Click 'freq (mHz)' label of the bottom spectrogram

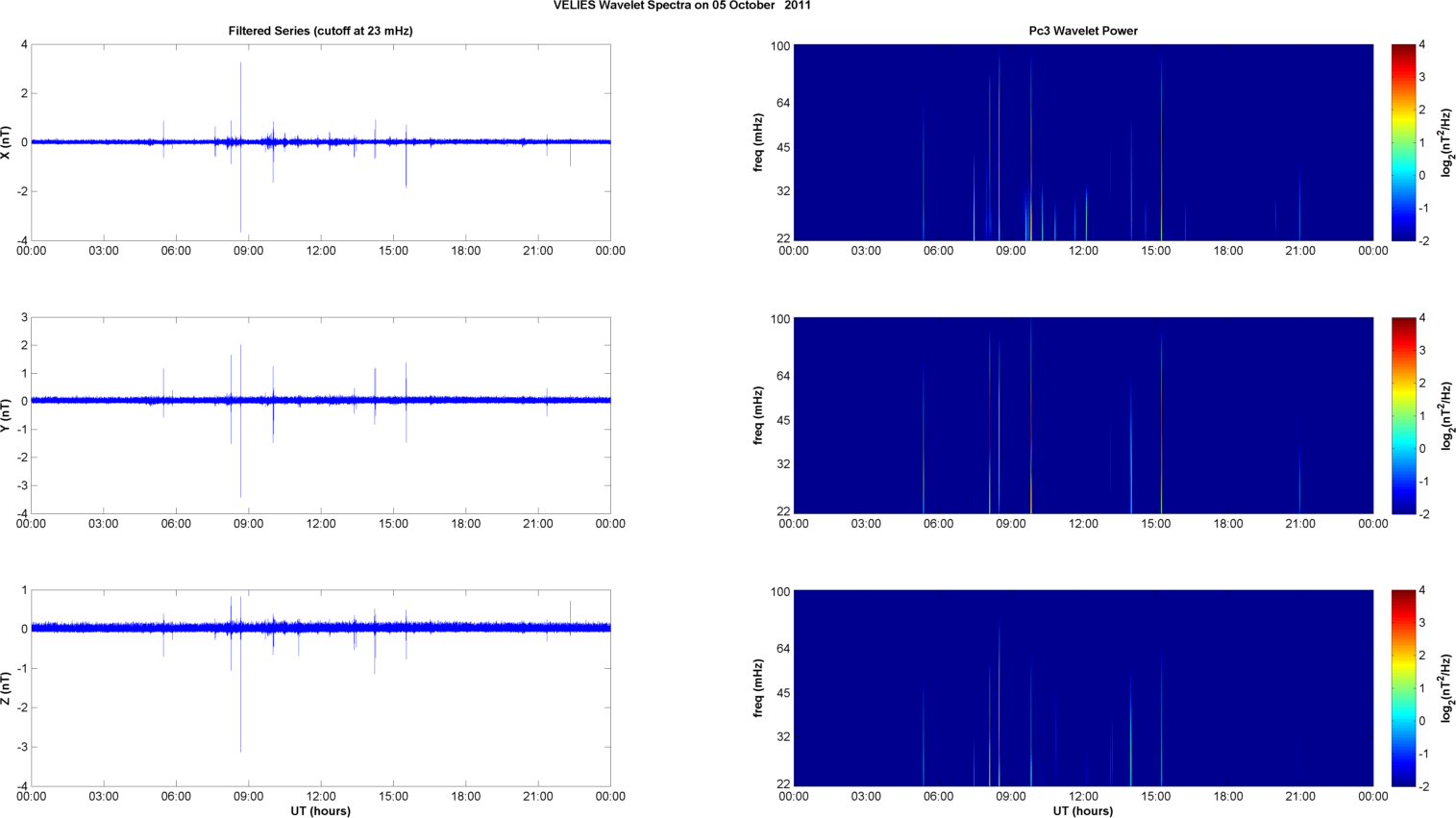(x=758, y=688)
